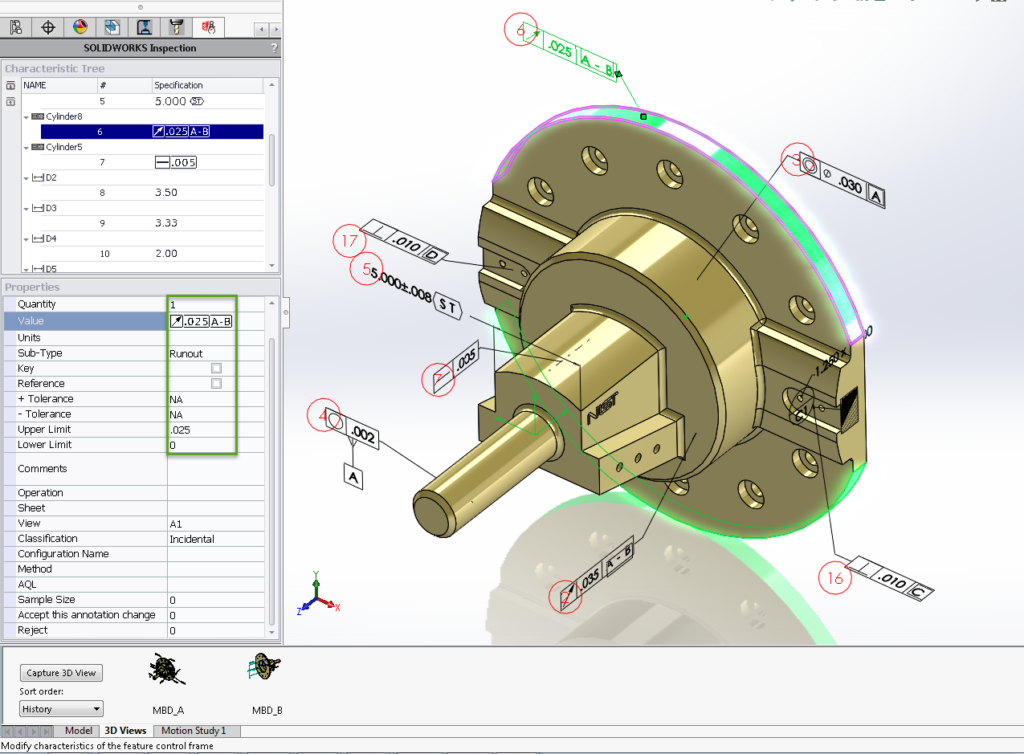Click balloon 17 in the 3D view

point(349,240)
